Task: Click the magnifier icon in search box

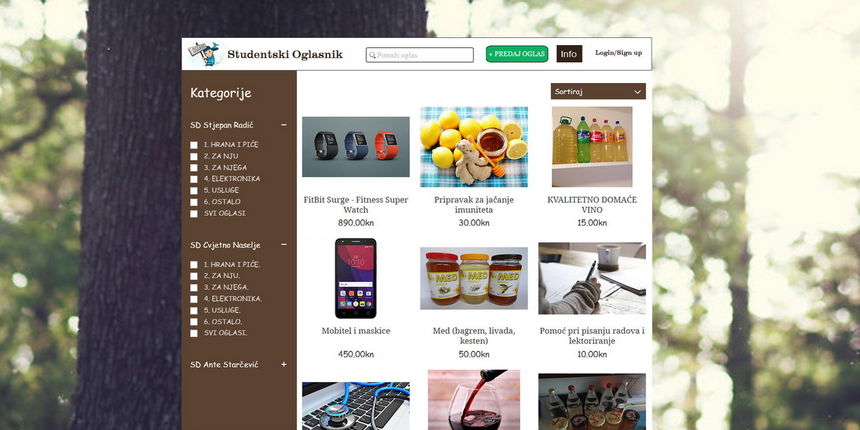Action: tap(372, 55)
